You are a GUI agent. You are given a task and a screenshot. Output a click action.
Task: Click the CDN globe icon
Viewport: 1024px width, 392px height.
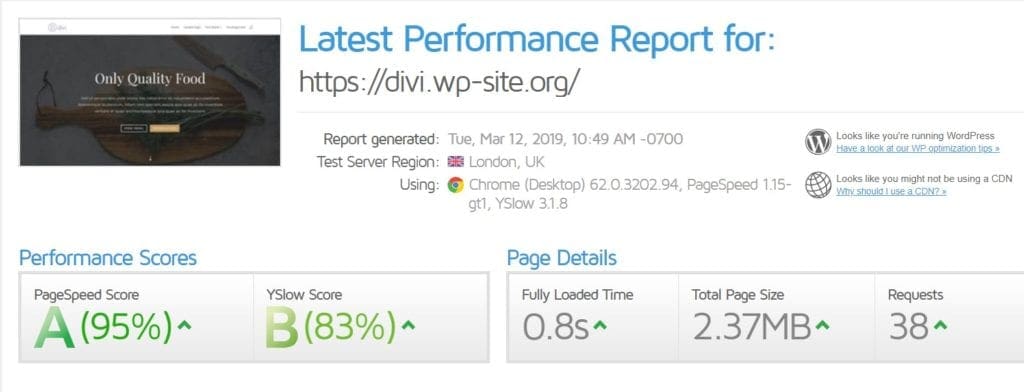tap(818, 185)
